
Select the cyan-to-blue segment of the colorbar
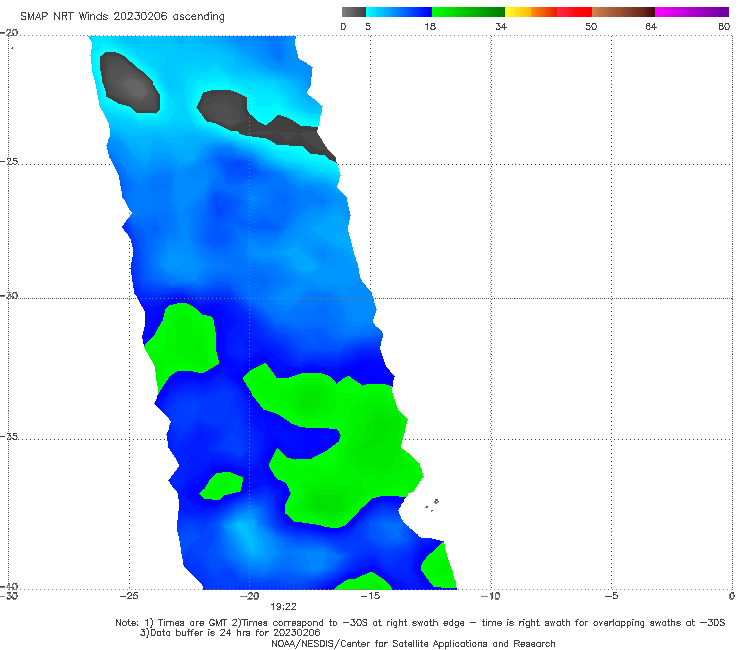(x=399, y=12)
